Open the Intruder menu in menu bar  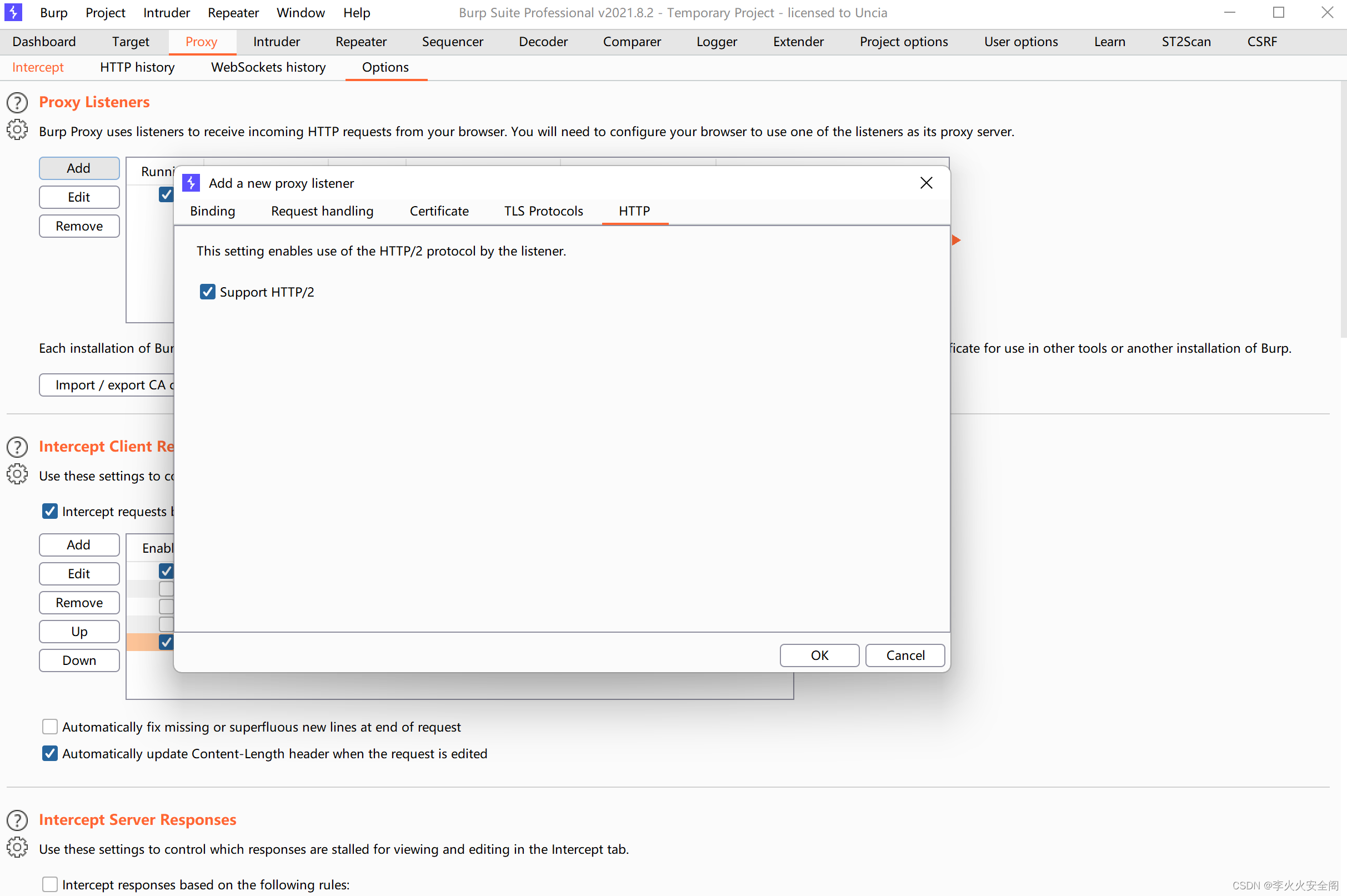coord(166,13)
